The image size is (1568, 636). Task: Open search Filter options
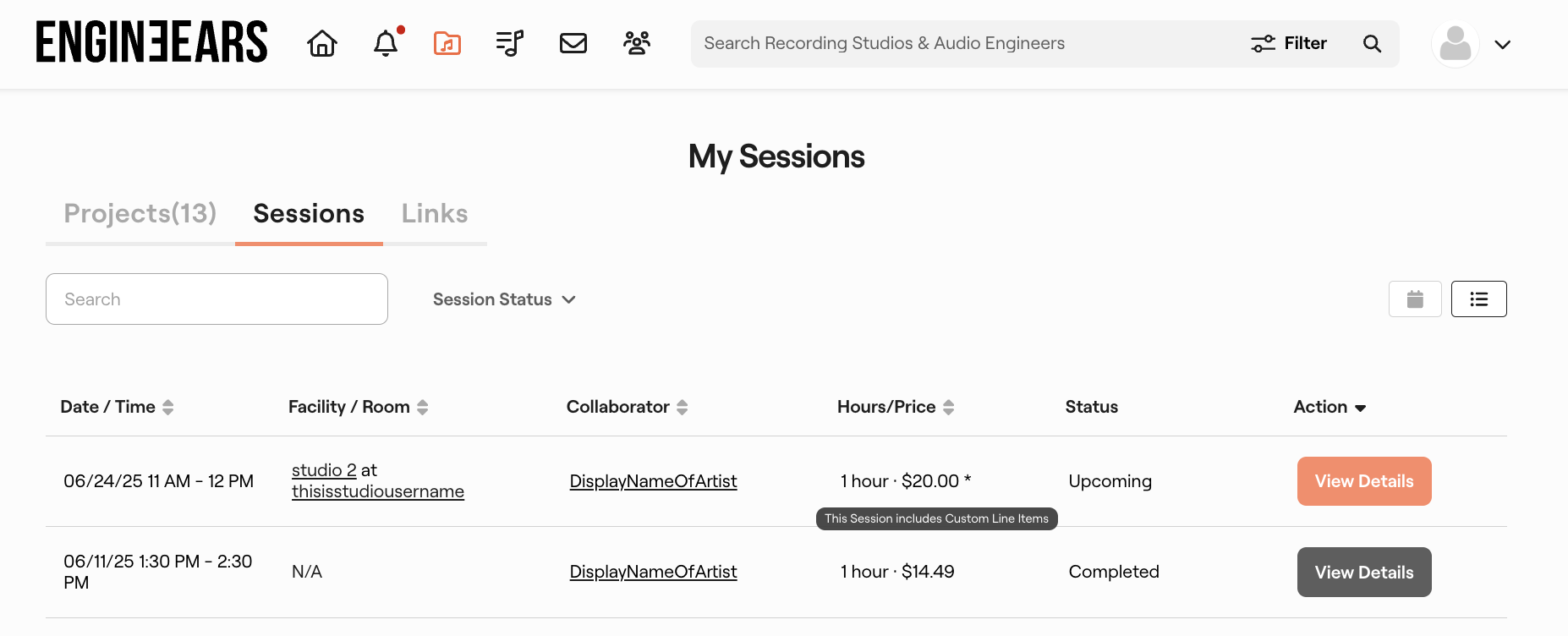pos(1289,43)
